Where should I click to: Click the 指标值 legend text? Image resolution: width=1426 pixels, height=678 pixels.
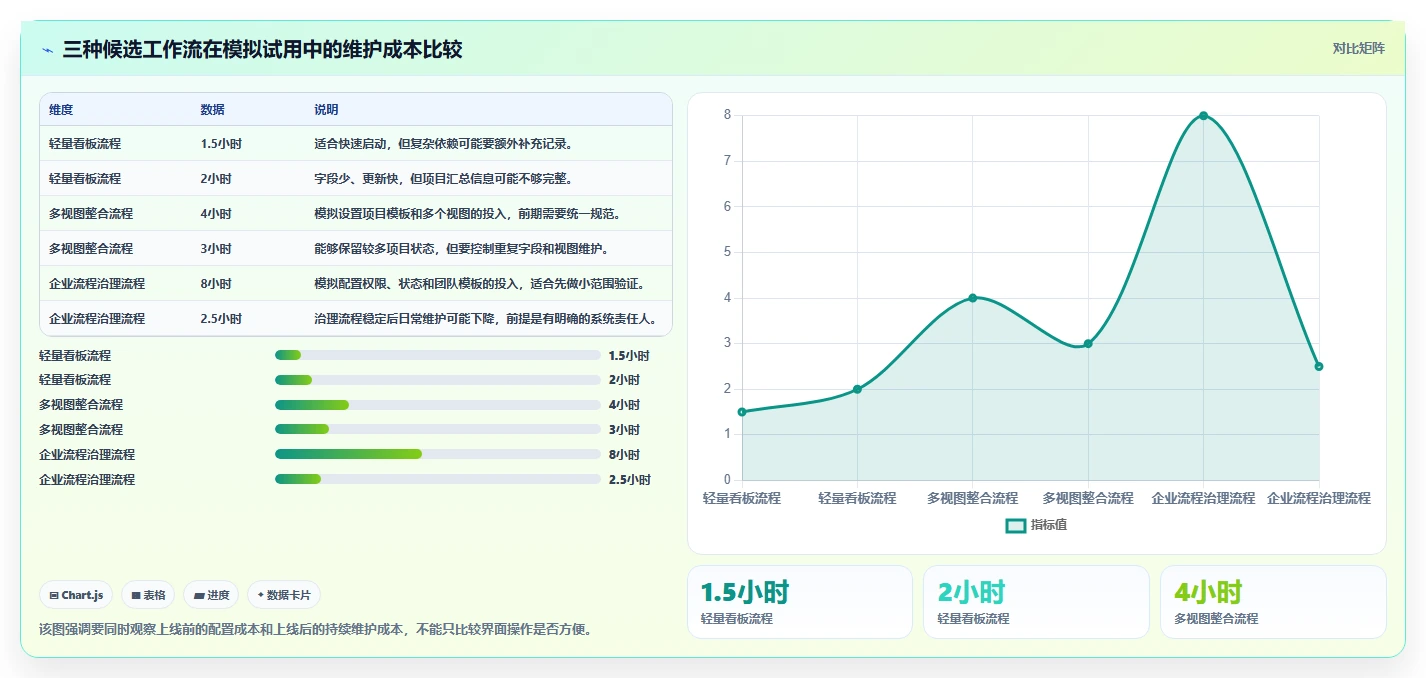(1049, 525)
